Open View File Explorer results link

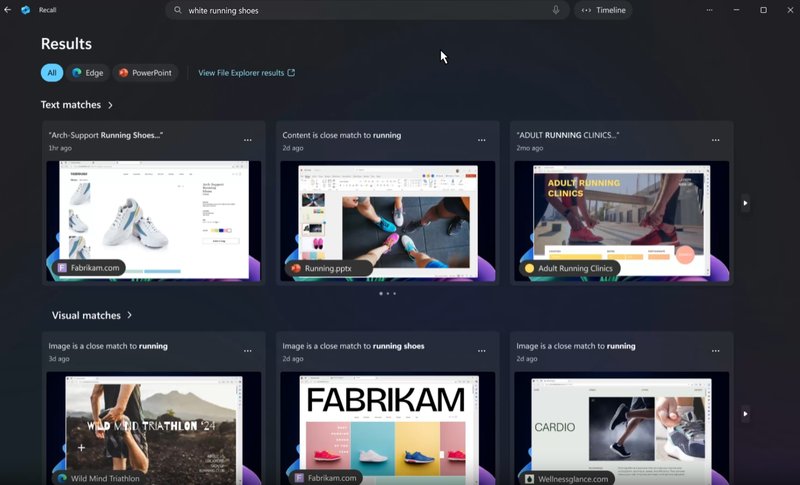click(246, 73)
